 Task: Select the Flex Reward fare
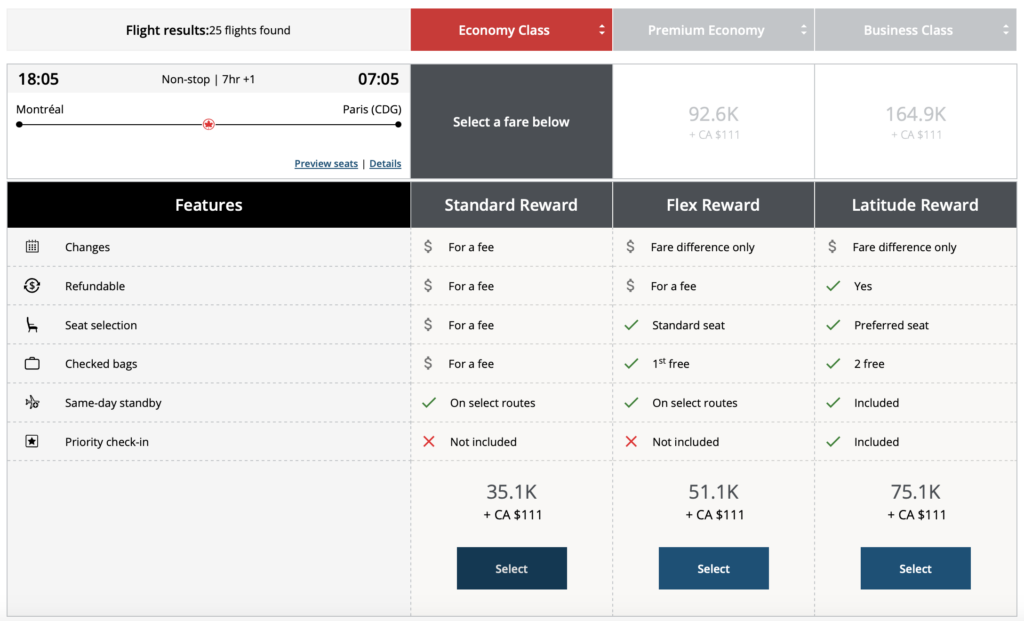point(713,568)
